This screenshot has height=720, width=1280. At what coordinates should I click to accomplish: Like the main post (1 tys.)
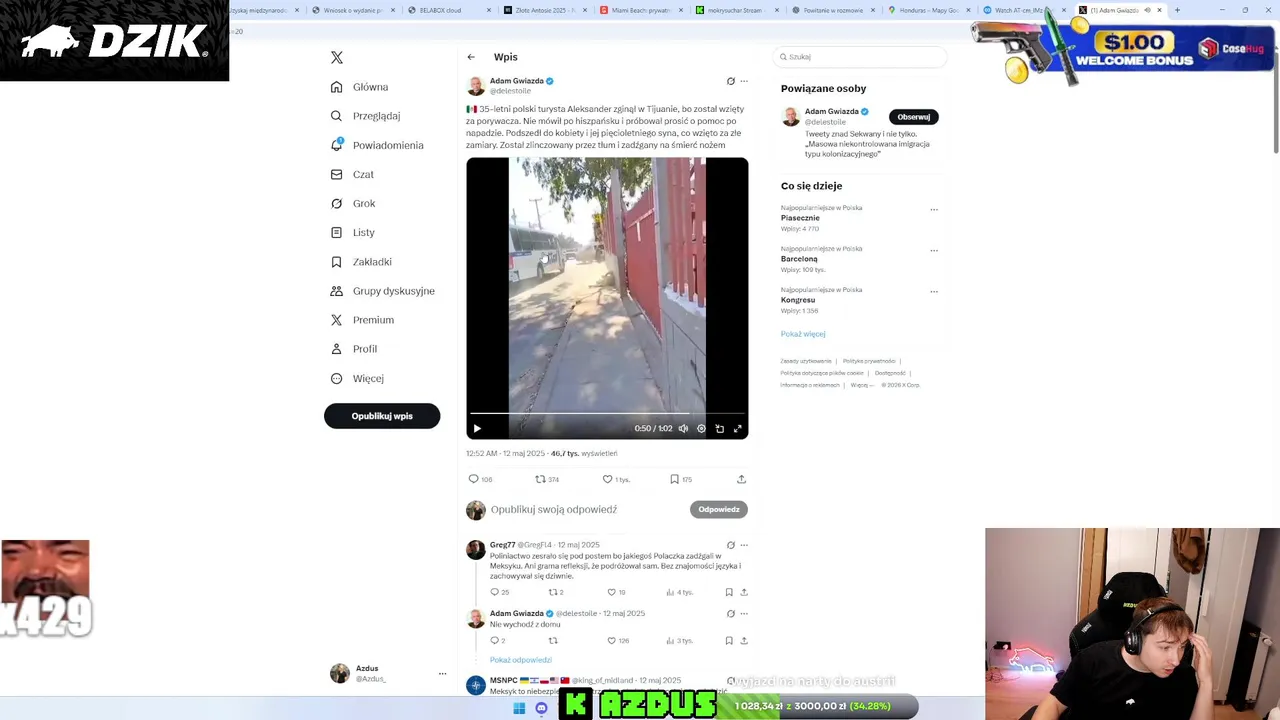pos(615,479)
